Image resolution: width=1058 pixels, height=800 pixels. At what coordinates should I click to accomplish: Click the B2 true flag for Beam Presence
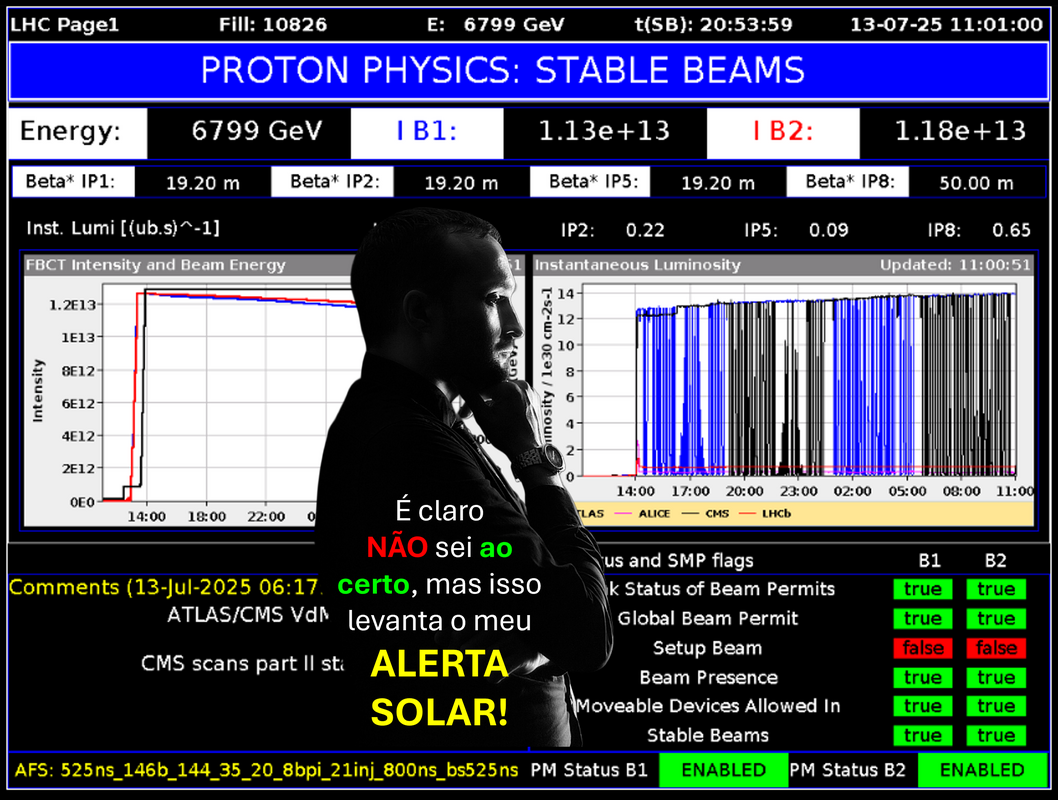click(996, 677)
